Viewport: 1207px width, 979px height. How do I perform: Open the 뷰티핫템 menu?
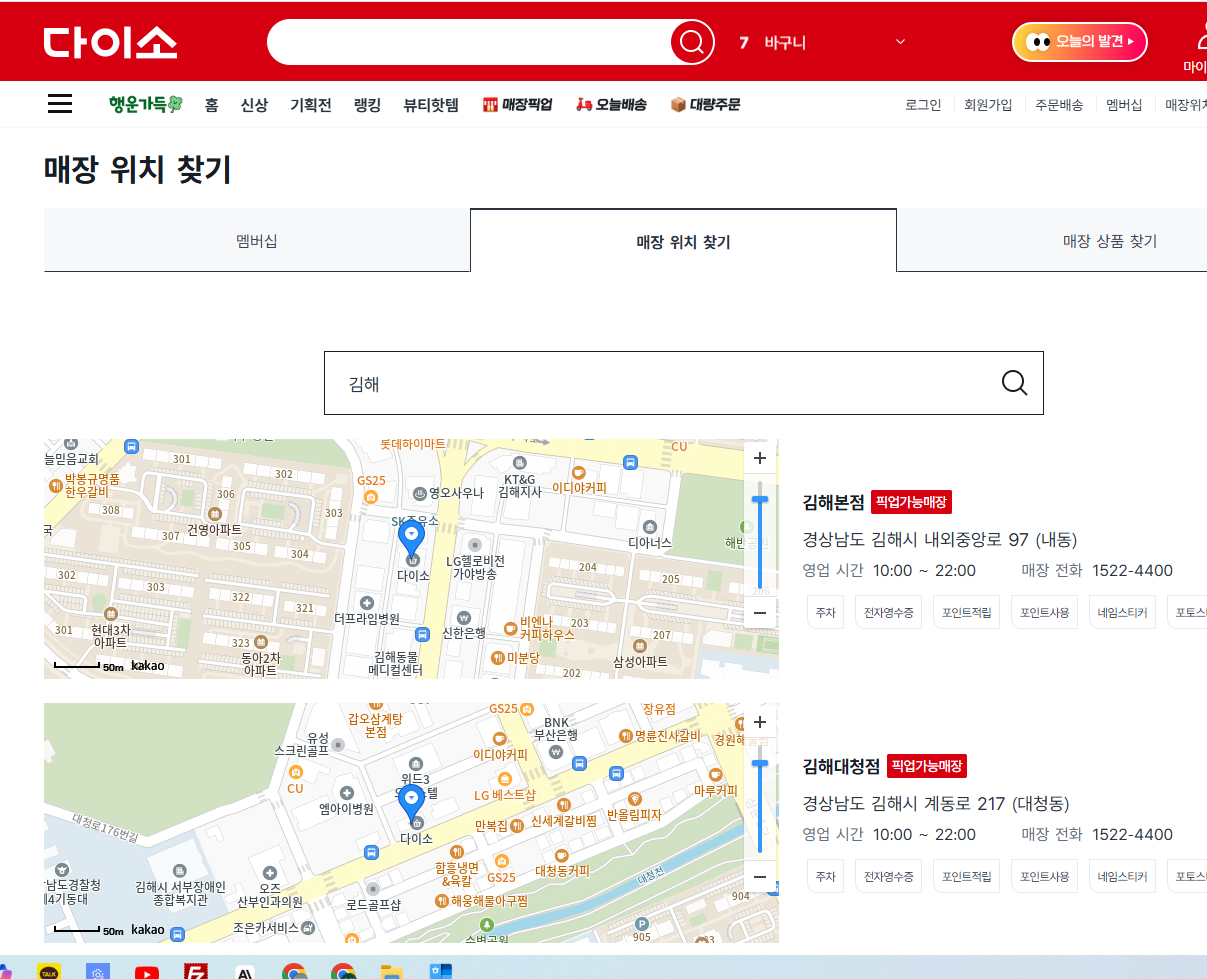[431, 104]
